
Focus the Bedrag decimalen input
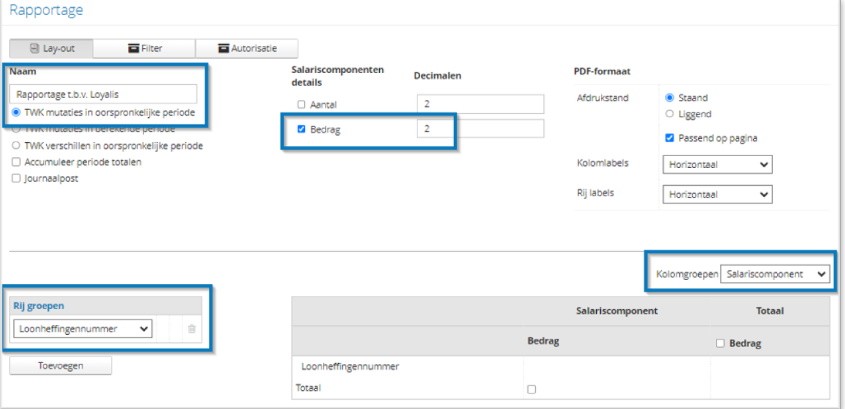(479, 129)
